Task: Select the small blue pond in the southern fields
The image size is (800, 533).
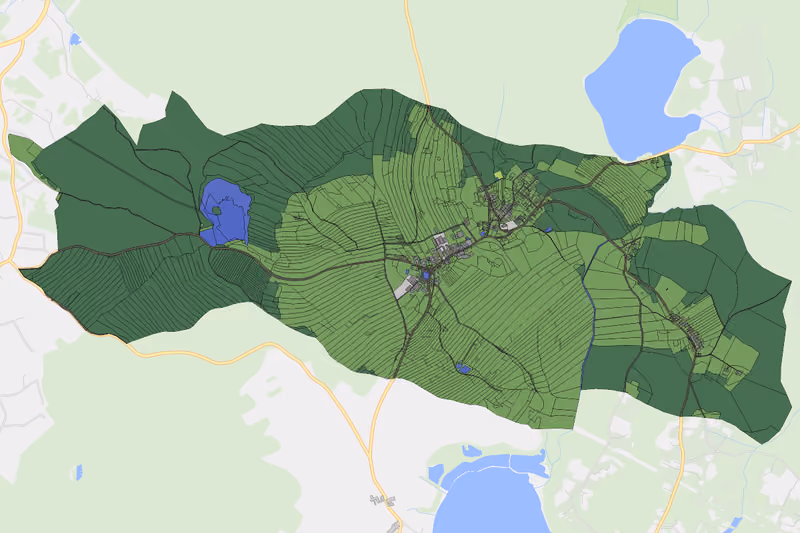Action: tap(464, 368)
